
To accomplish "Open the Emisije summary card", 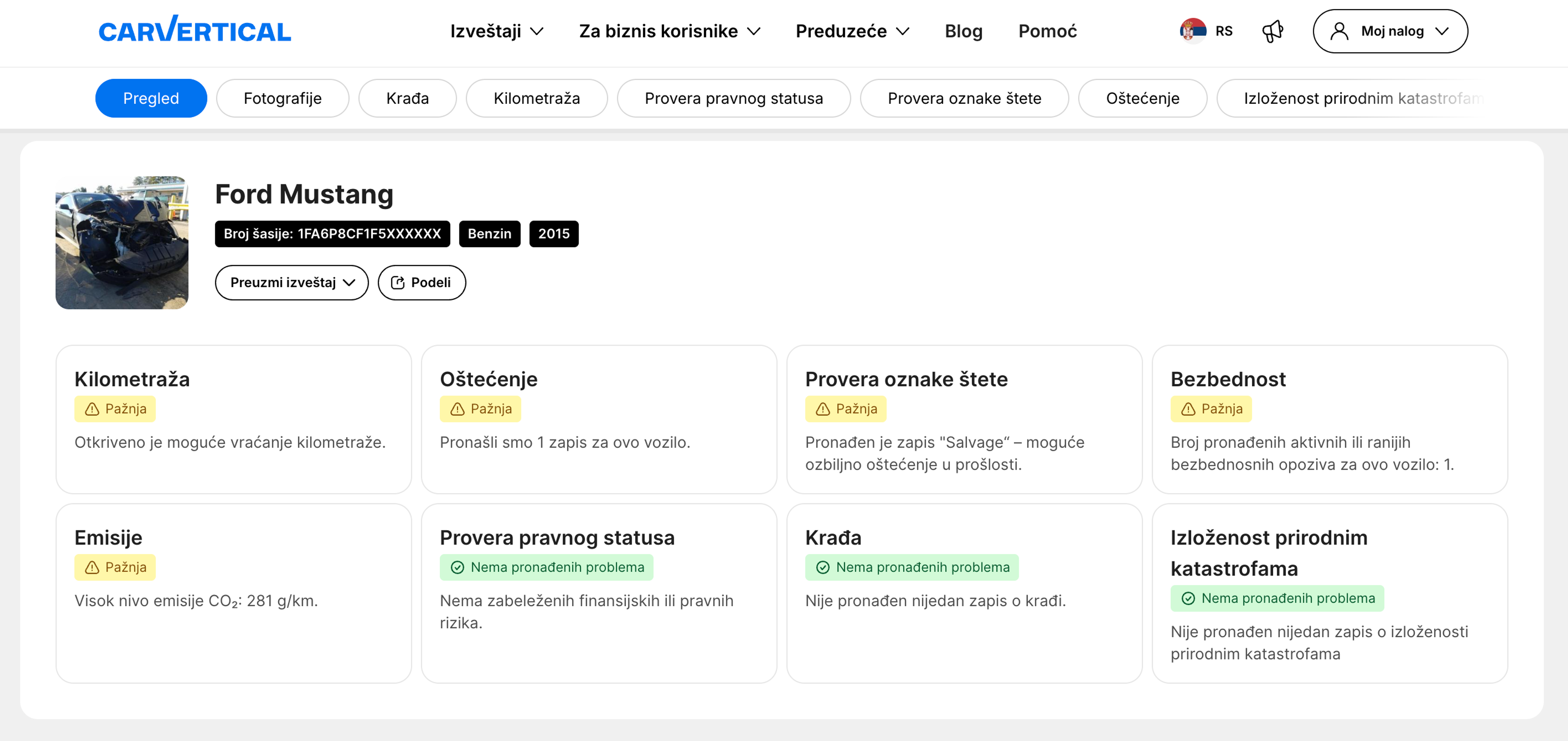I will (x=233, y=592).
